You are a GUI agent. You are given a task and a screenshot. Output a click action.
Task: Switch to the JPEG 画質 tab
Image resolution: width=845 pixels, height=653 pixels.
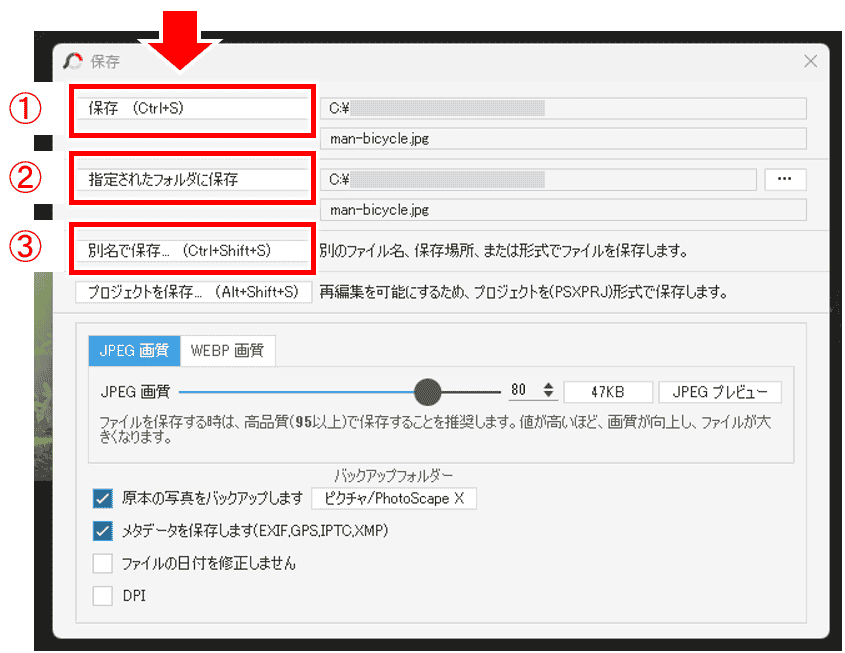pyautogui.click(x=134, y=351)
